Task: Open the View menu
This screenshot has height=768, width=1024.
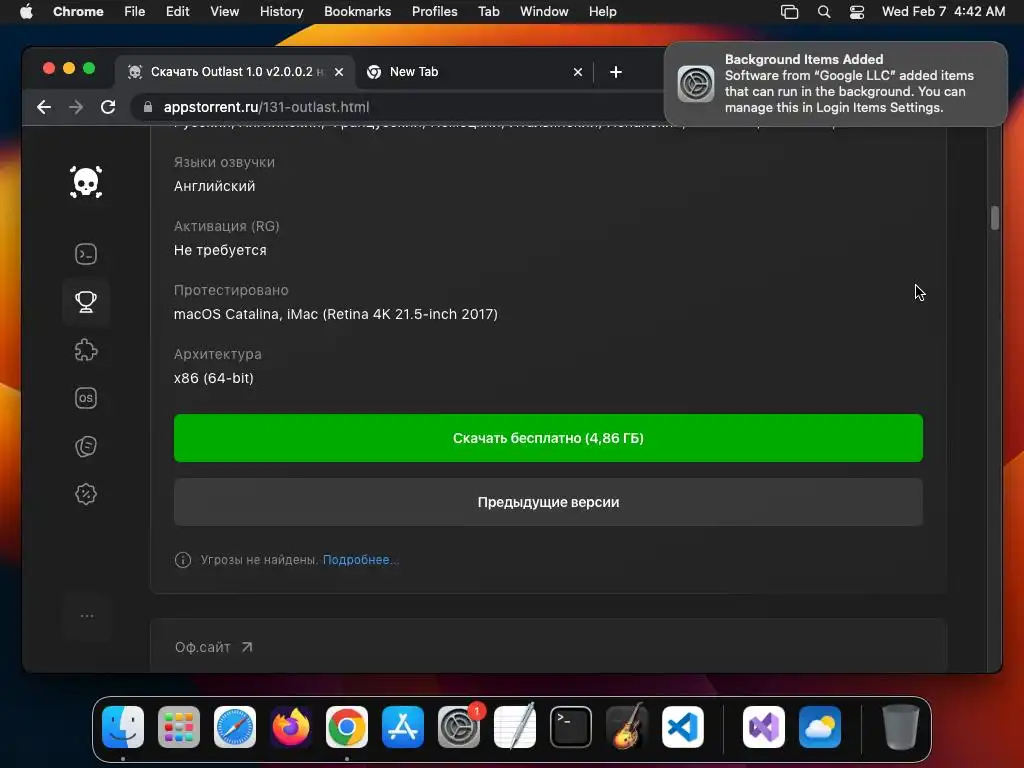Action: click(x=224, y=12)
